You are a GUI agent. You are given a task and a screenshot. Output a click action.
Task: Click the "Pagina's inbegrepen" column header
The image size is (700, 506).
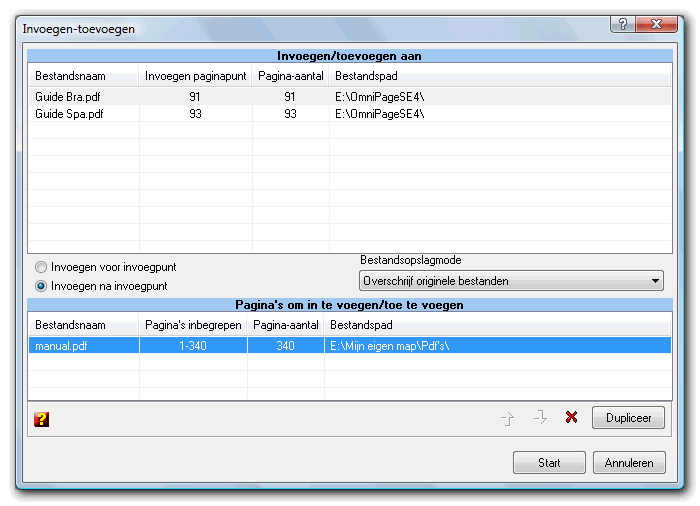[195, 325]
